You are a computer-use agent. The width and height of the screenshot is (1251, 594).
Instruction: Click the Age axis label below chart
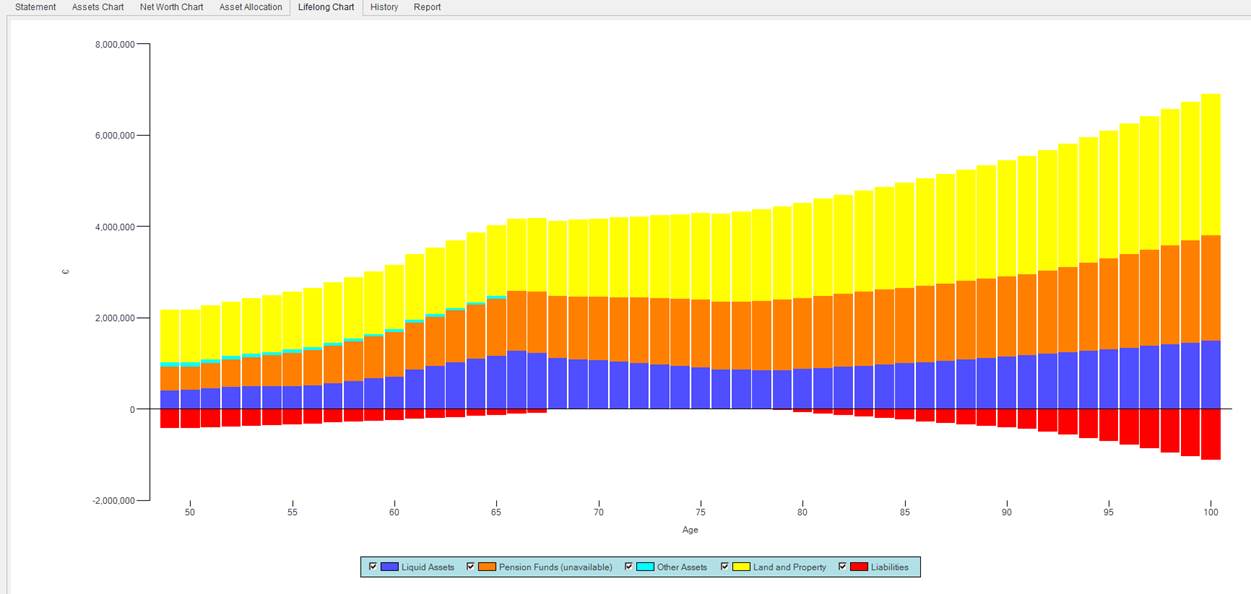(690, 530)
